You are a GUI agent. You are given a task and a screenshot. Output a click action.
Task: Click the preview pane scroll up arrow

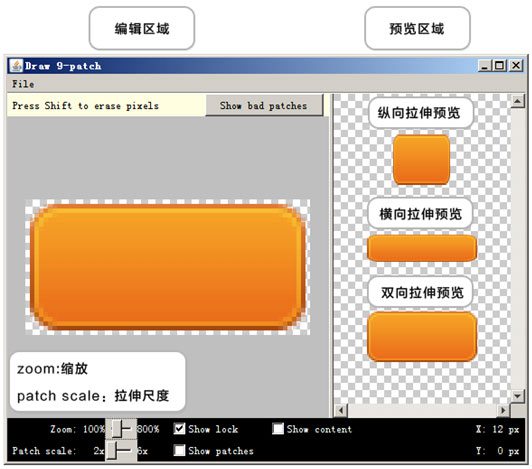click(x=518, y=101)
